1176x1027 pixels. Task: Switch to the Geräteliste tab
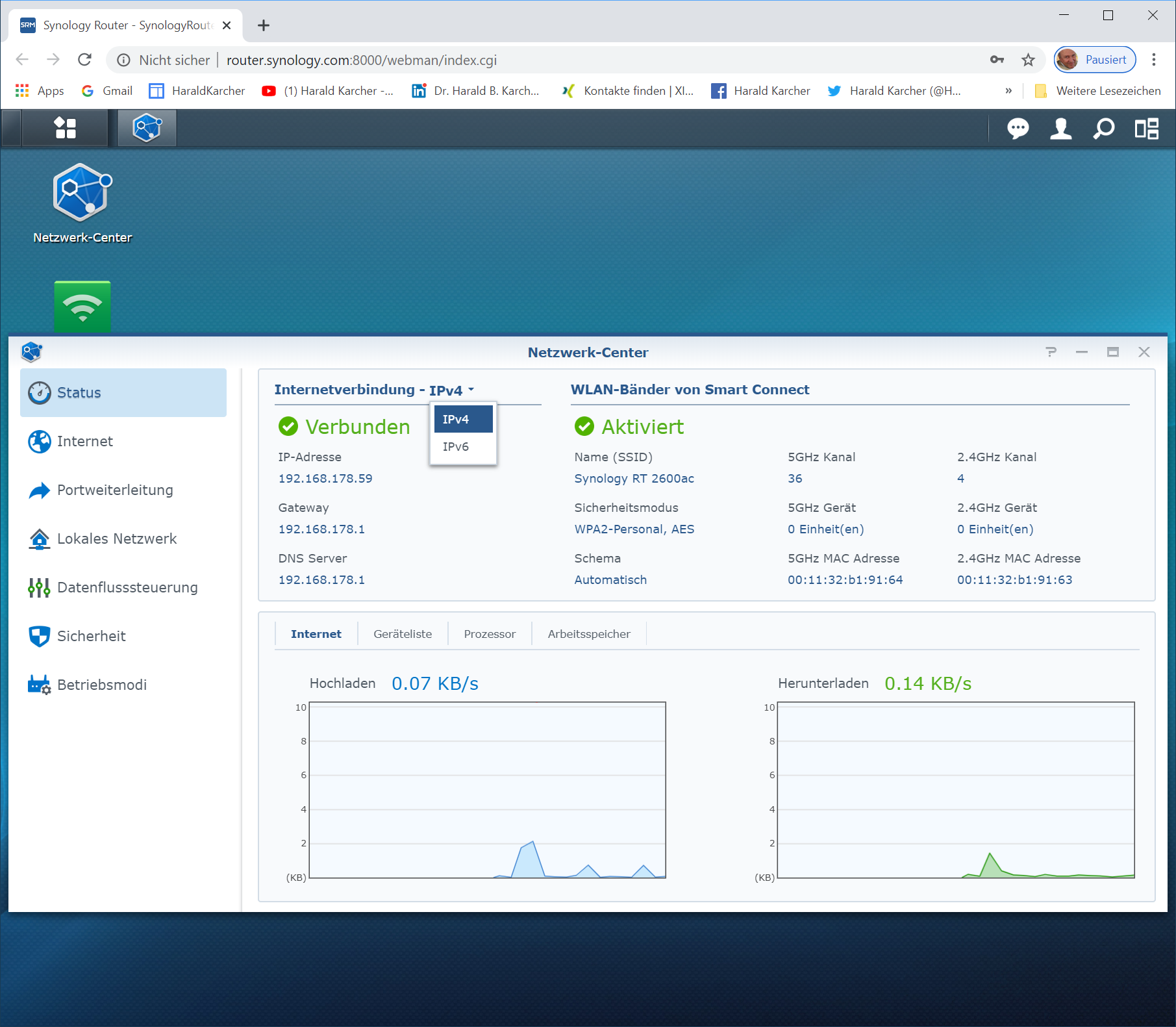[x=403, y=634]
